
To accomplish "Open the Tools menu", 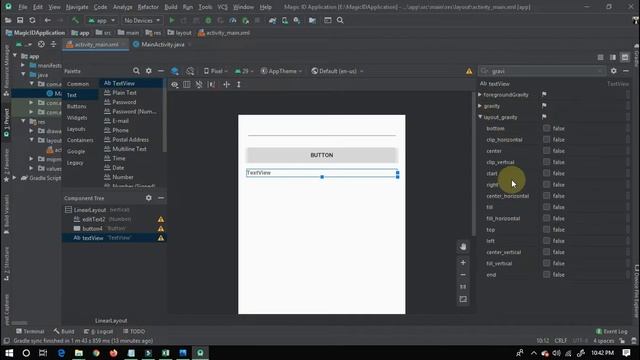I will pyautogui.click(x=205, y=7).
